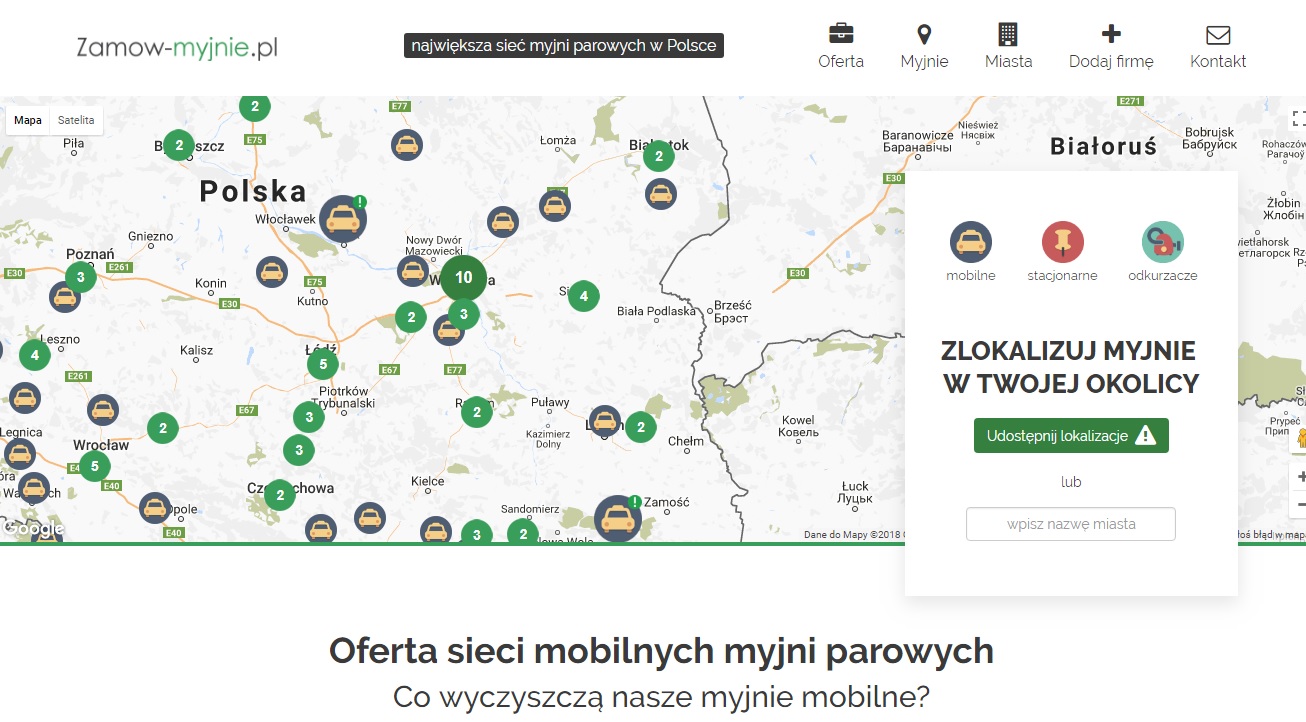The width and height of the screenshot is (1306, 722).
Task: Zoom out the map with the minus button
Action: (x=1299, y=505)
